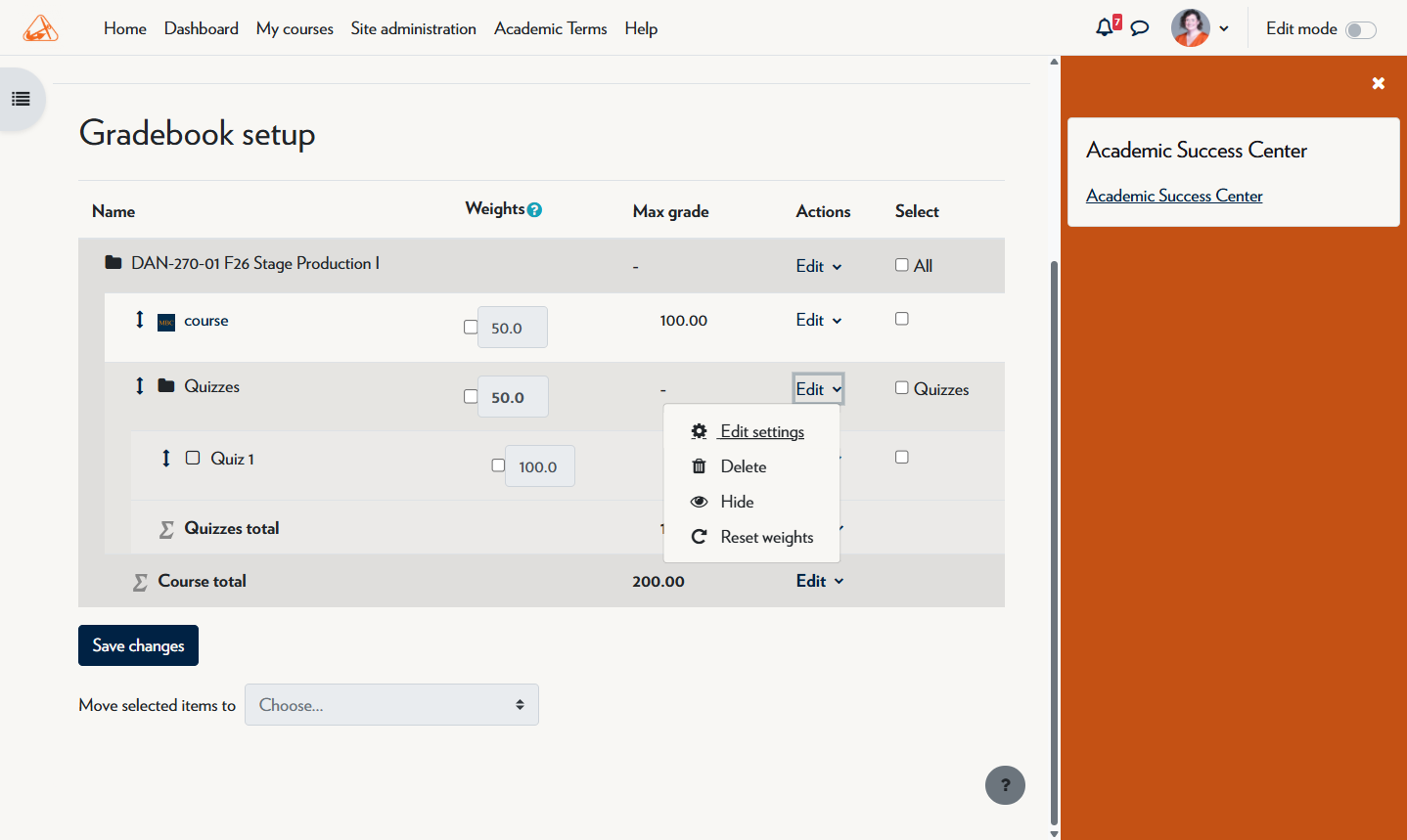
Task: Check the select checkbox in Quiz 1 row
Action: (x=902, y=457)
